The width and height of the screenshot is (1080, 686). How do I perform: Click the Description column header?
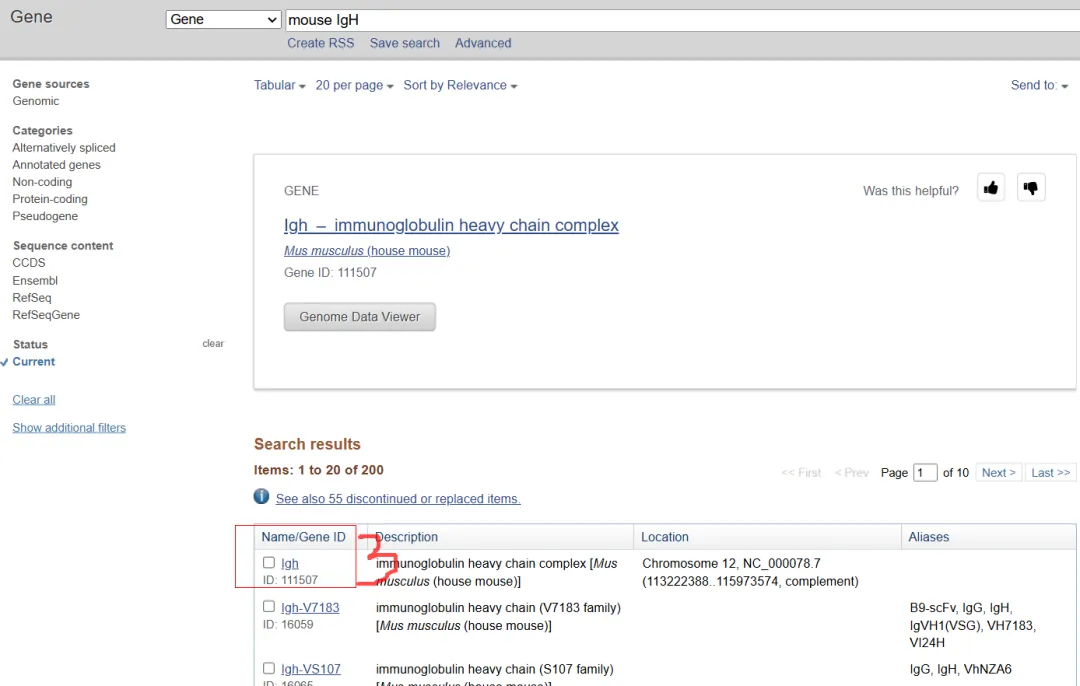pyautogui.click(x=407, y=537)
